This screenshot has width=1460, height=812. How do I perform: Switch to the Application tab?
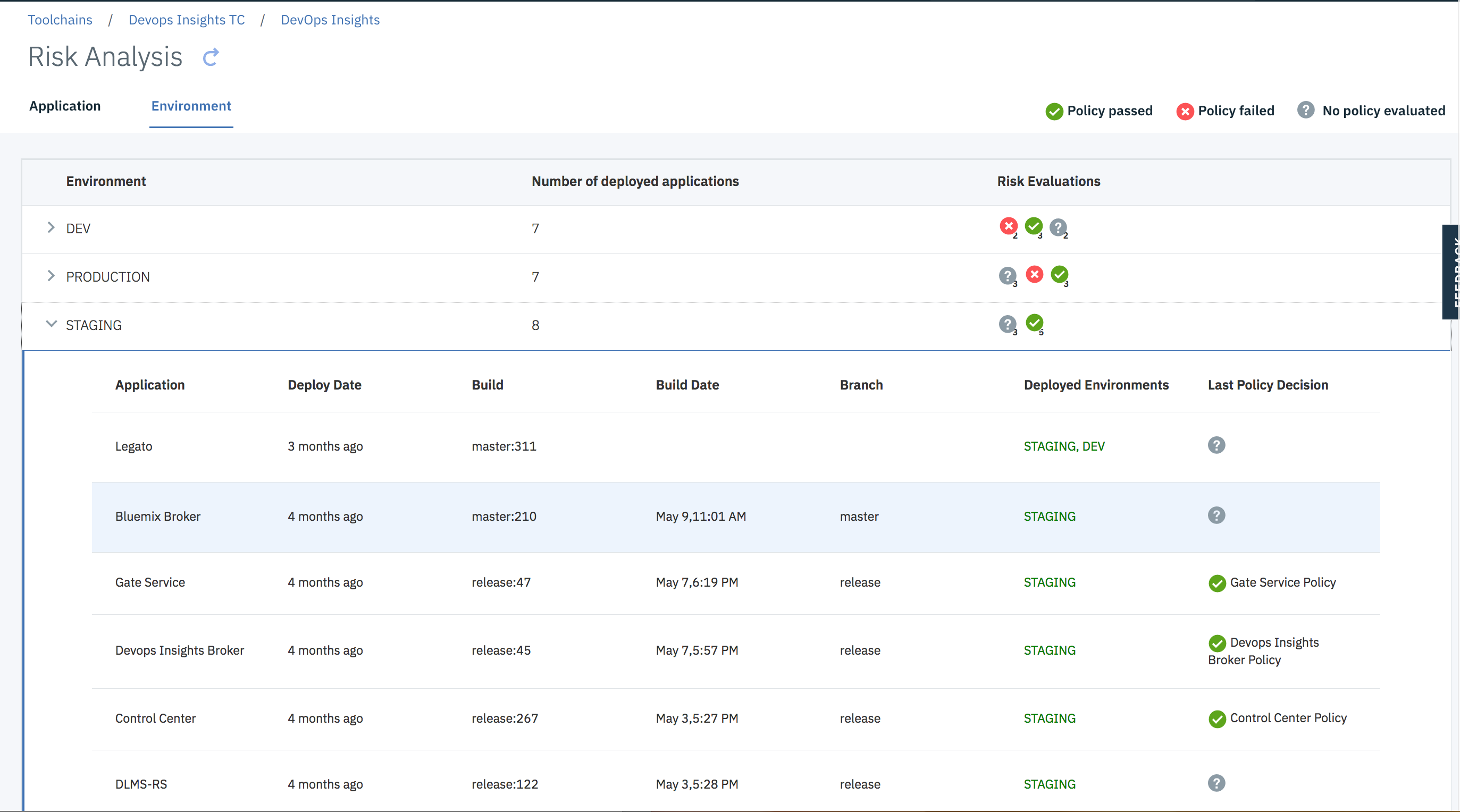[x=65, y=106]
